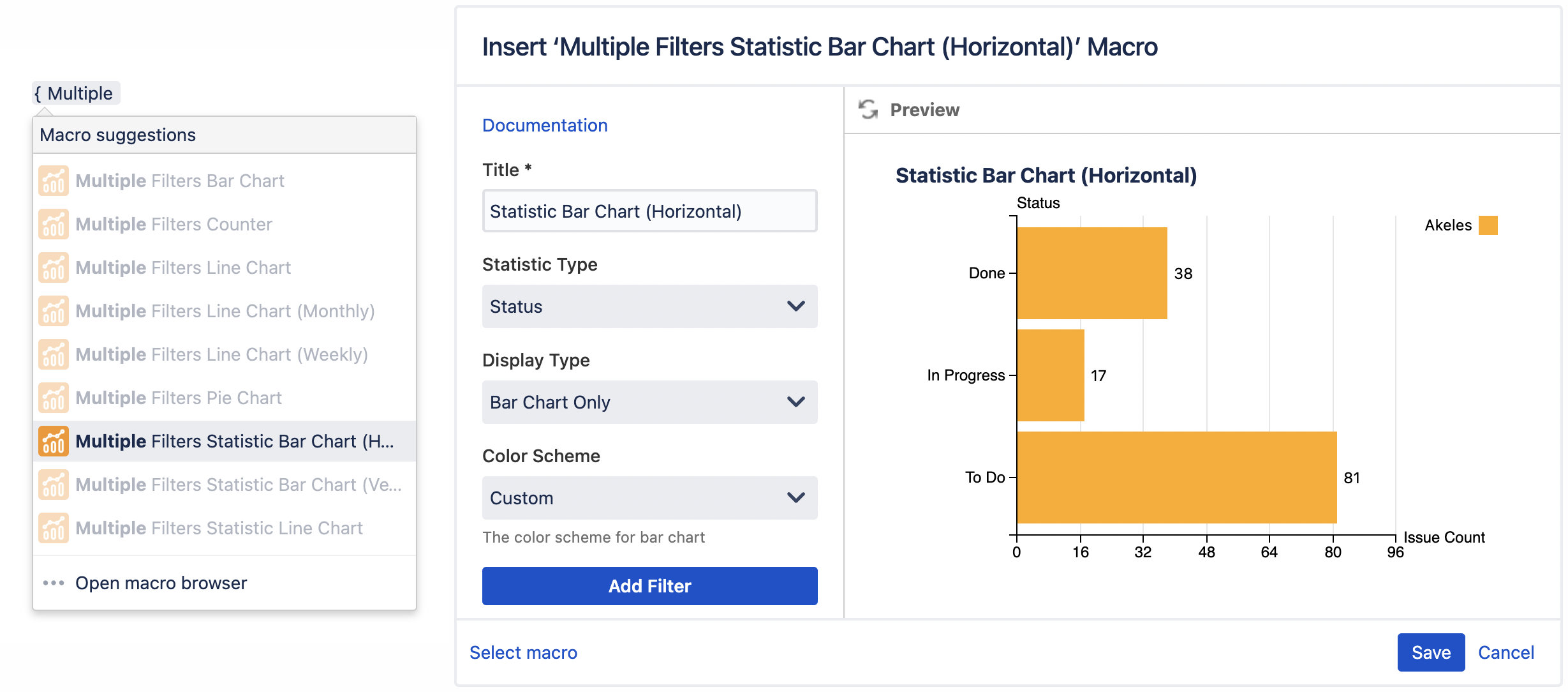Choose Multiple Filters Counter from macro suggestions
Image resolution: width=1568 pixels, height=692 pixels.
tap(174, 224)
